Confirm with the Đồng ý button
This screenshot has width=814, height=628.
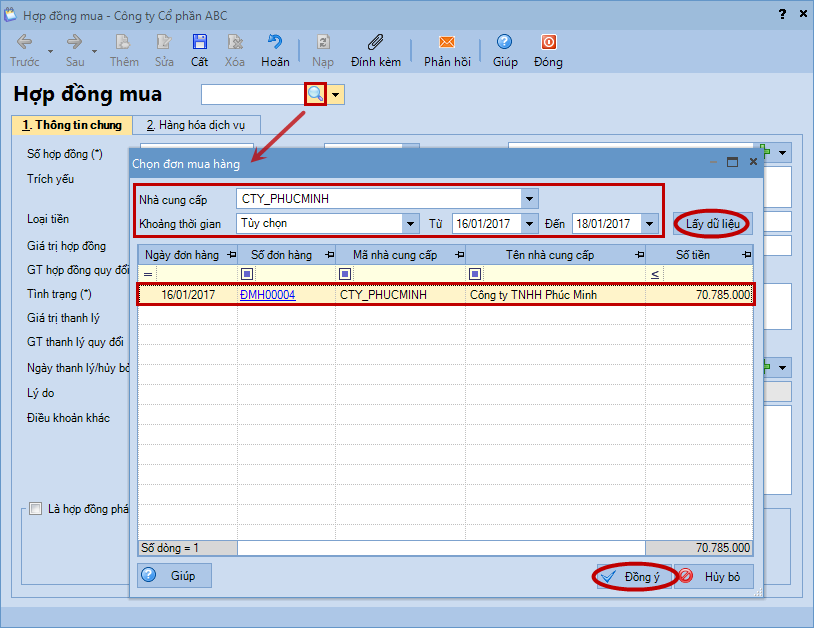pyautogui.click(x=632, y=577)
